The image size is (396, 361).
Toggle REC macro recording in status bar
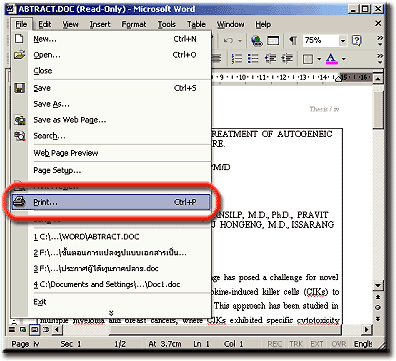pos(275,344)
